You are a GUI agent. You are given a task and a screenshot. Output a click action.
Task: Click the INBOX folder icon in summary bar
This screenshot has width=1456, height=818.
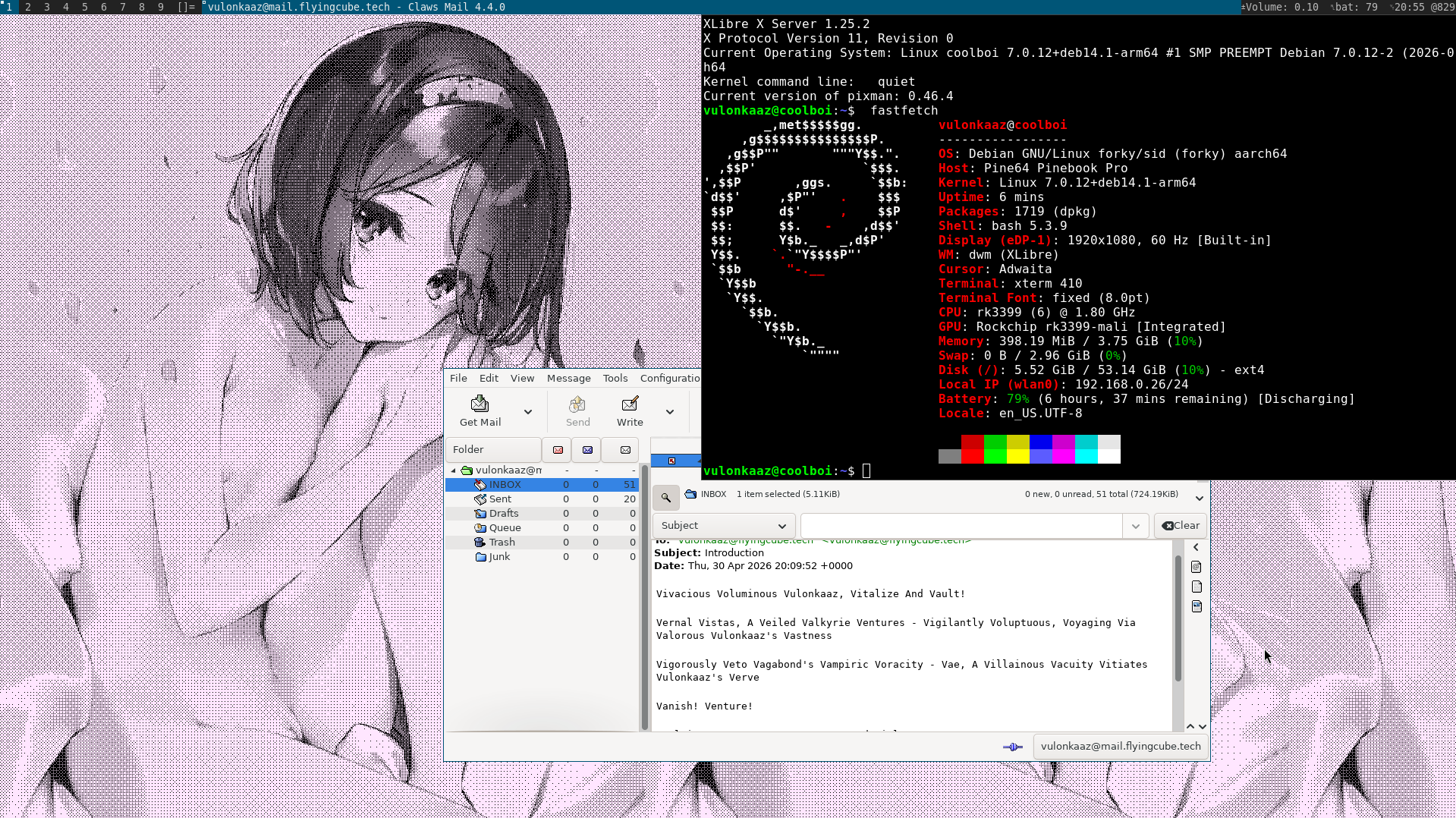pos(690,494)
